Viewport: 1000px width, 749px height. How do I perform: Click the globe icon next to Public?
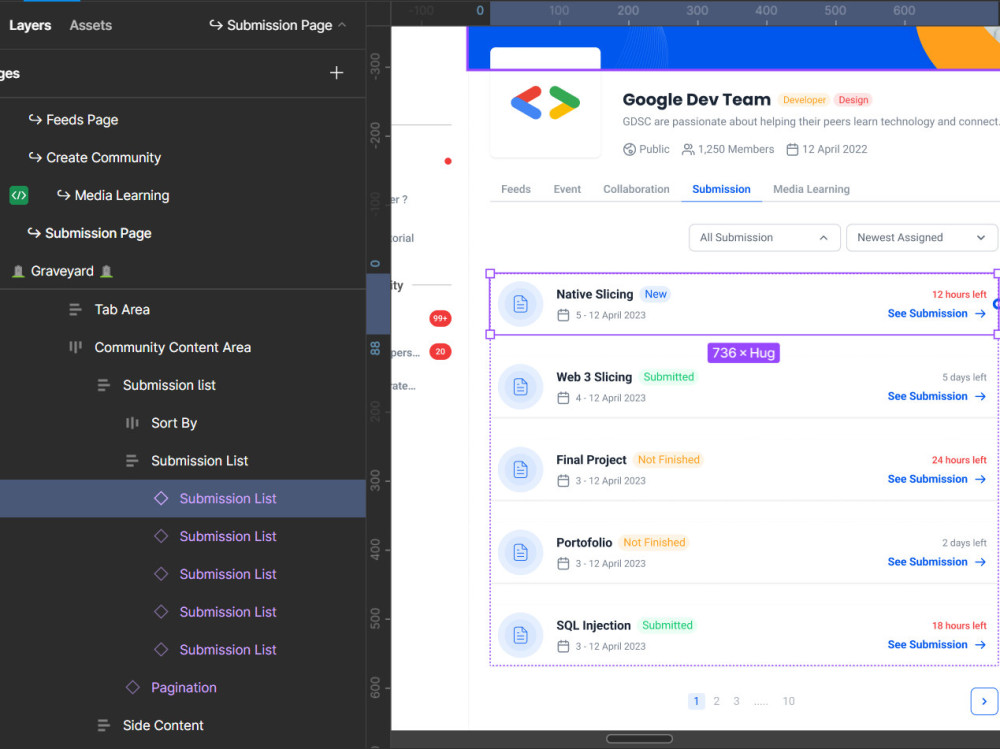pos(629,149)
